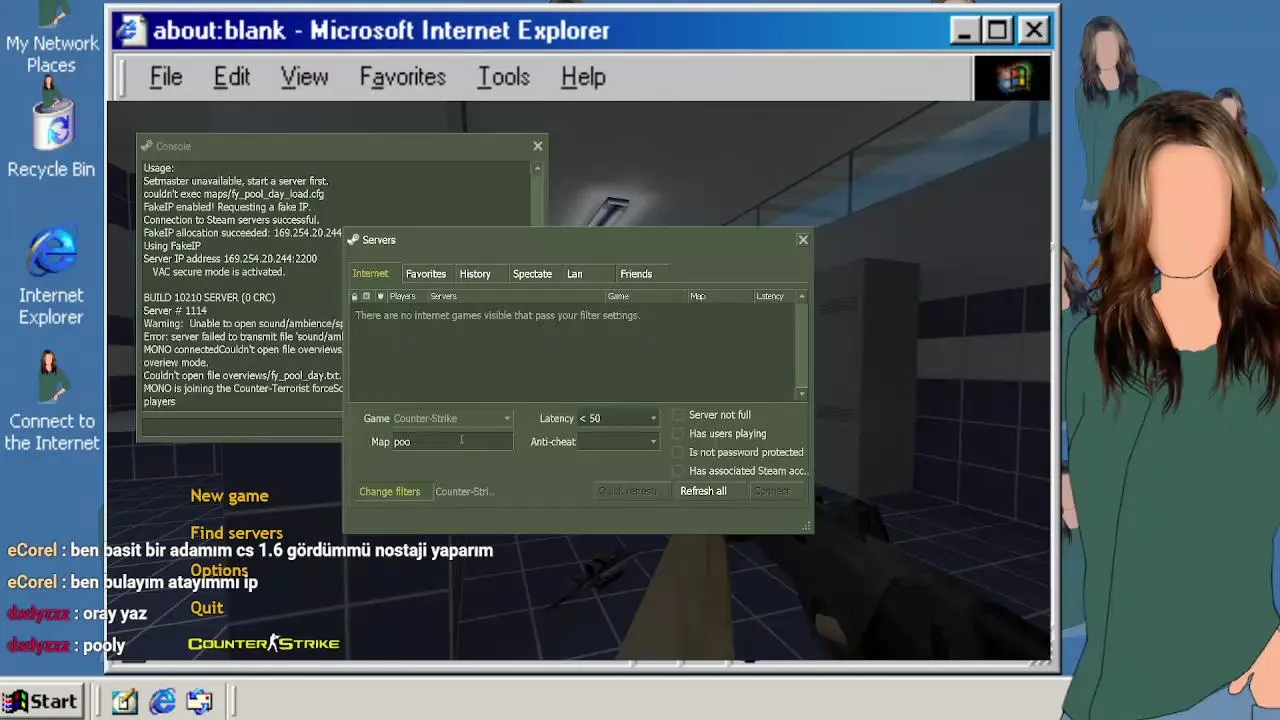Click the Steam icon in Servers title bar

[x=353, y=240]
